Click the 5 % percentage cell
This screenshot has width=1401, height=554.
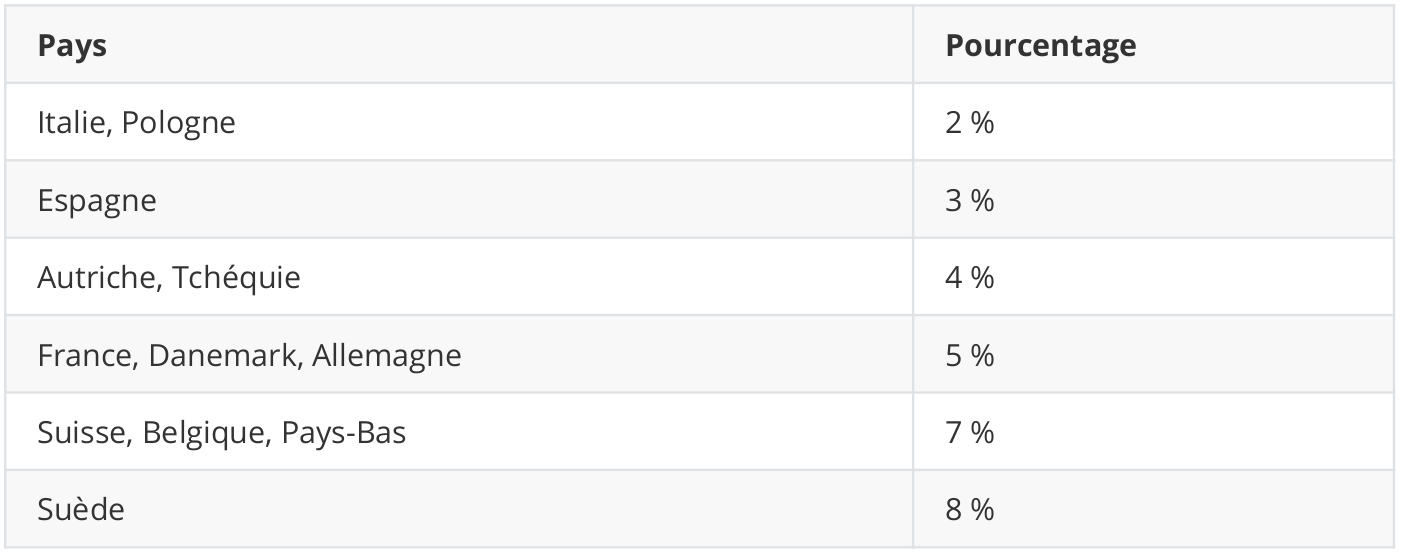click(x=969, y=355)
